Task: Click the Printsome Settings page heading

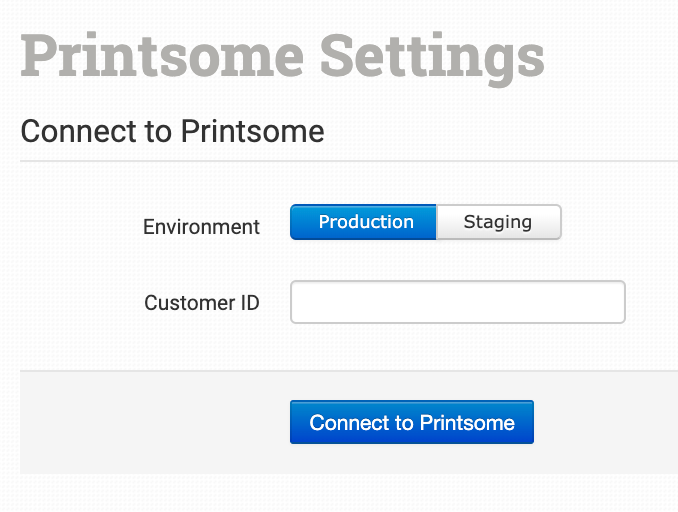Action: 282,56
